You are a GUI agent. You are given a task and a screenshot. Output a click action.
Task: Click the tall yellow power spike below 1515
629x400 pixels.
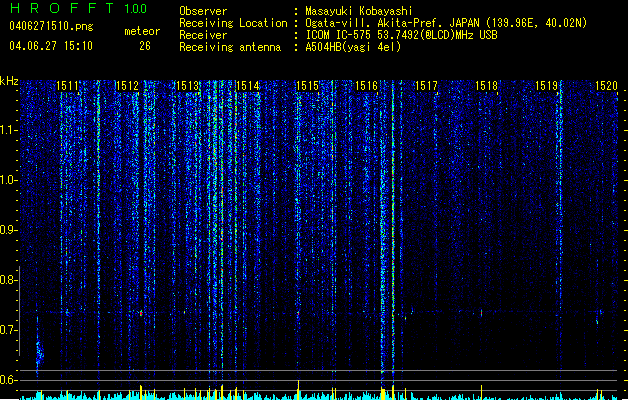click(298, 390)
